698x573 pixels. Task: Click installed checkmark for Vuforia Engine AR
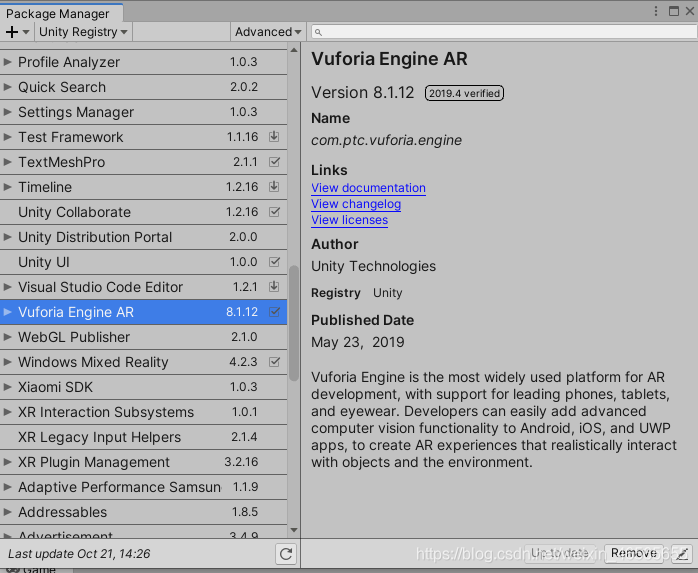pyautogui.click(x=275, y=312)
